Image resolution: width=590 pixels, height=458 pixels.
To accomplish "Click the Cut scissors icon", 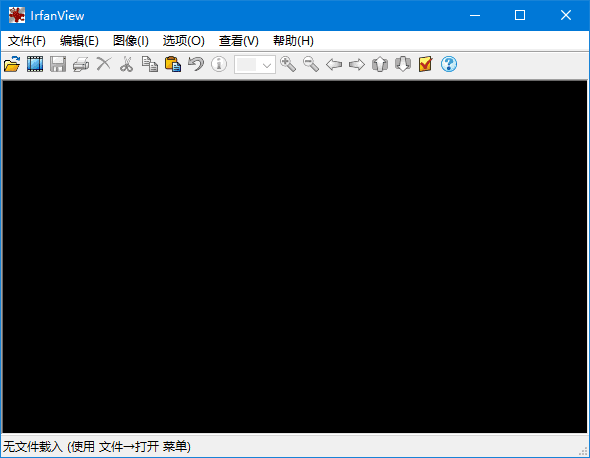I will pyautogui.click(x=127, y=64).
